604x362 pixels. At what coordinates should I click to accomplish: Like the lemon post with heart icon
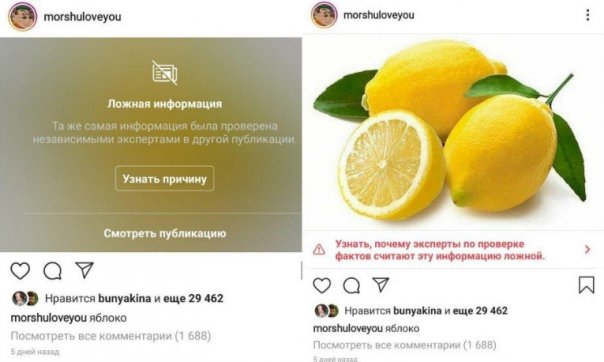click(322, 285)
